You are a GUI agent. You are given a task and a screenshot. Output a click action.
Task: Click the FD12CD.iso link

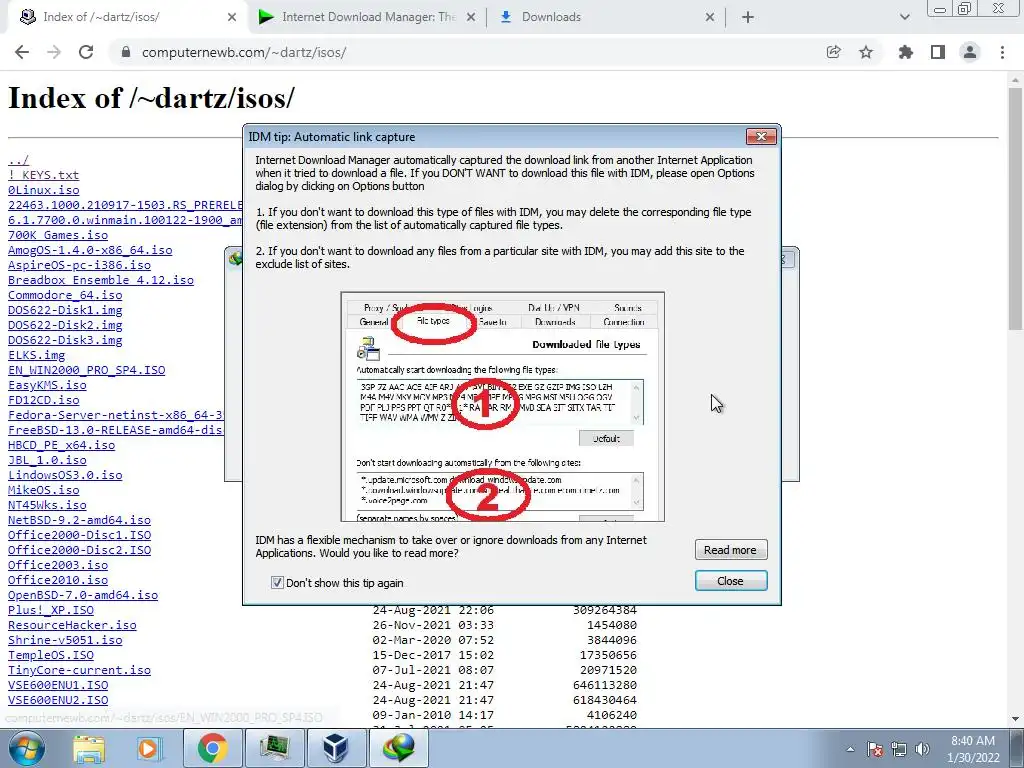click(44, 400)
